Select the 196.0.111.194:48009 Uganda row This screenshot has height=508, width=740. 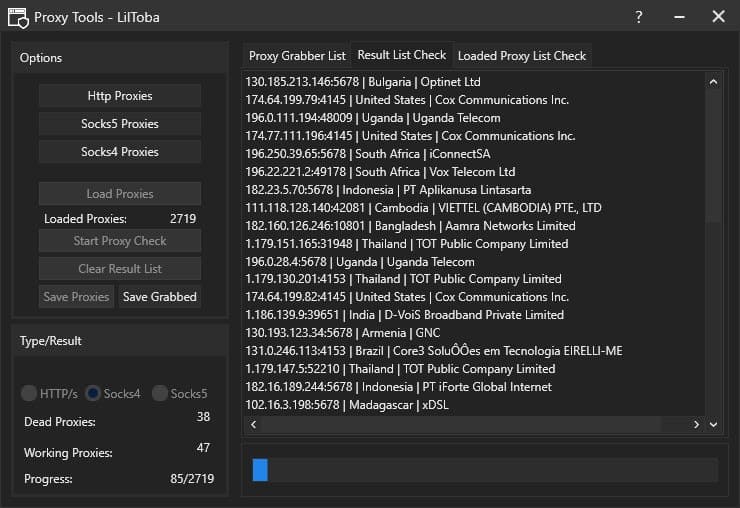pyautogui.click(x=474, y=118)
